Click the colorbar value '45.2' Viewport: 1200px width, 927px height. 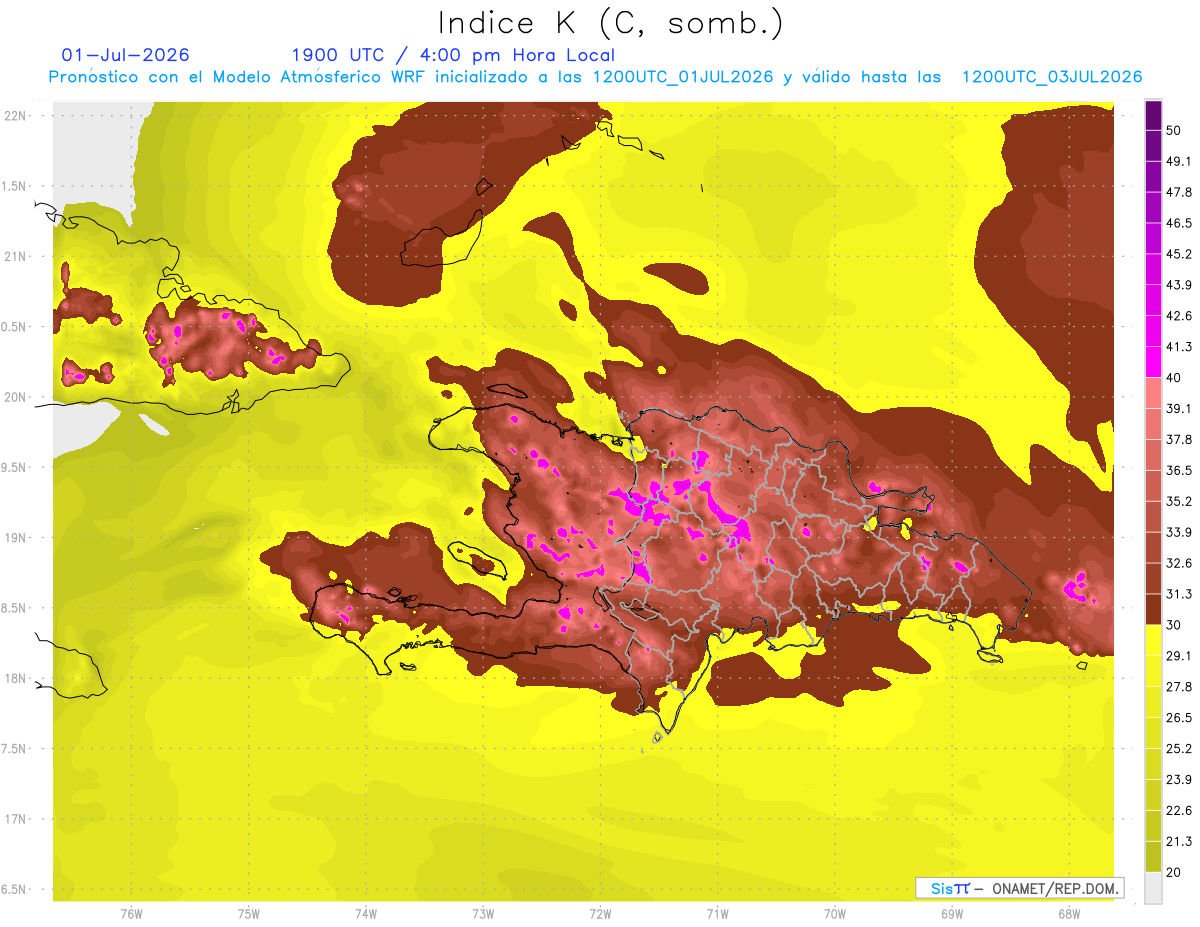pos(1179,254)
